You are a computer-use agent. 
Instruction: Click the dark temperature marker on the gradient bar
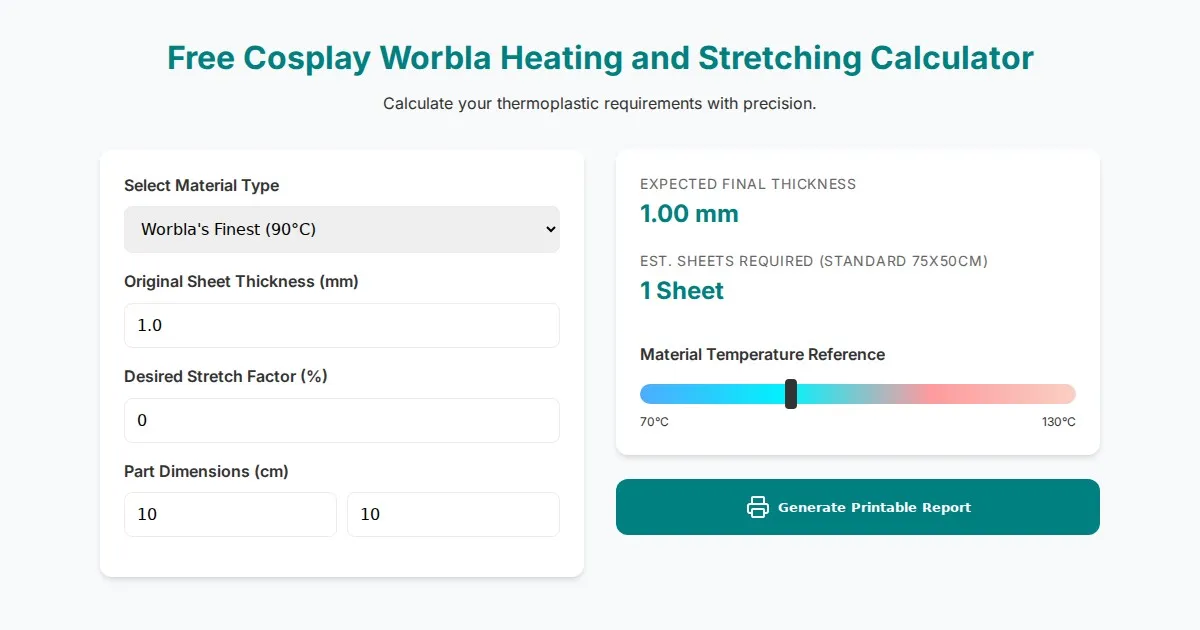[791, 394]
